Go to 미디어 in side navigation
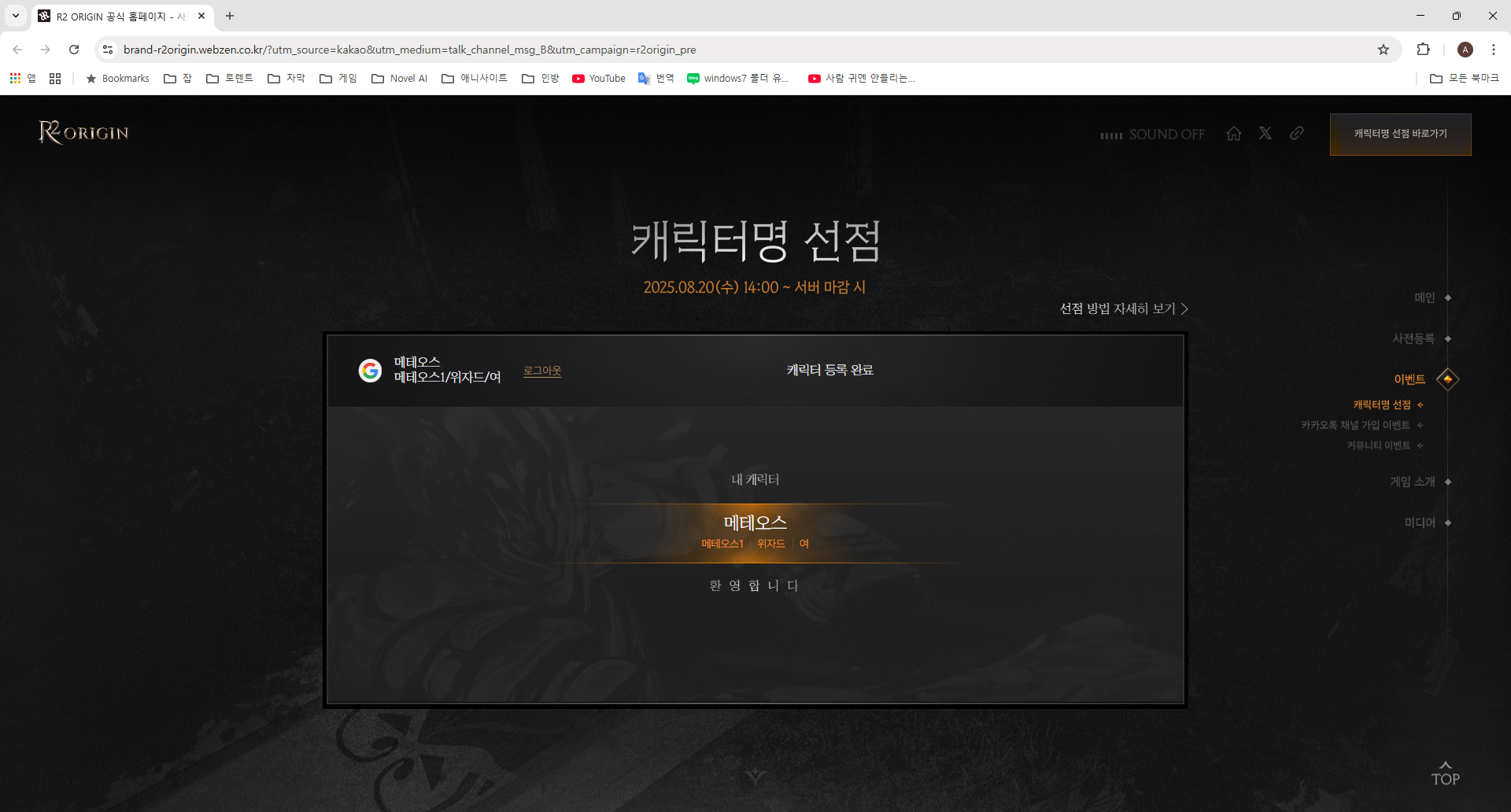This screenshot has width=1511, height=812. click(1420, 522)
